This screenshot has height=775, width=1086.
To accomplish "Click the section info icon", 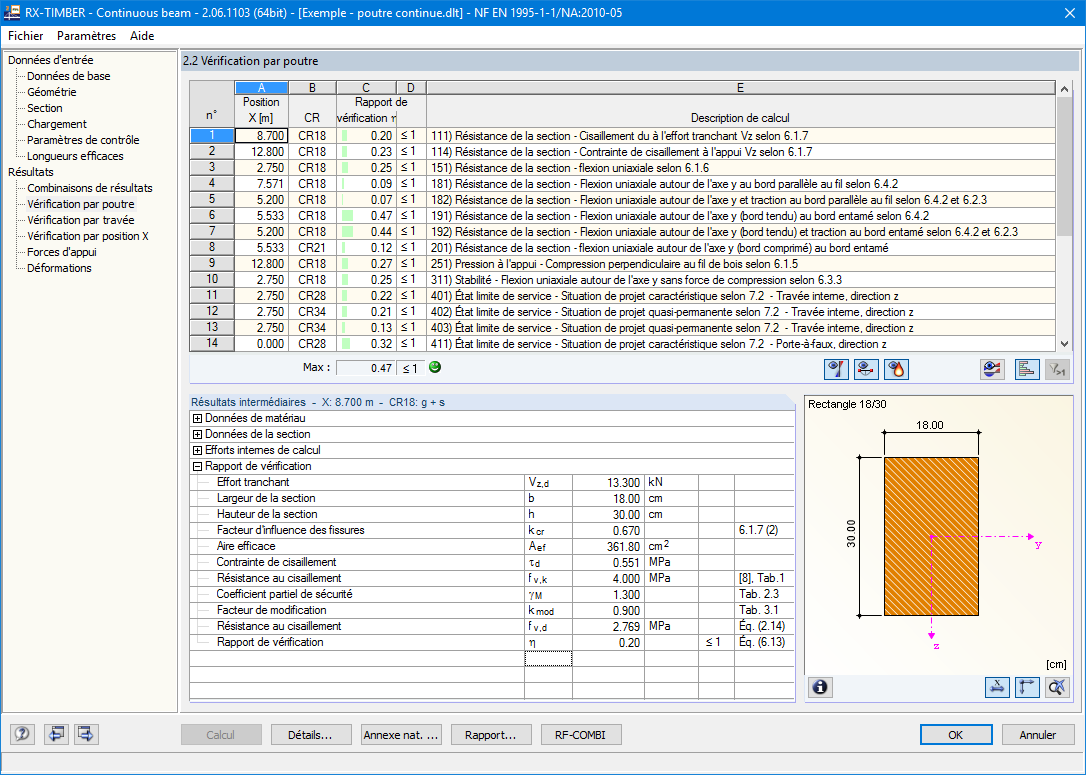I will click(820, 687).
